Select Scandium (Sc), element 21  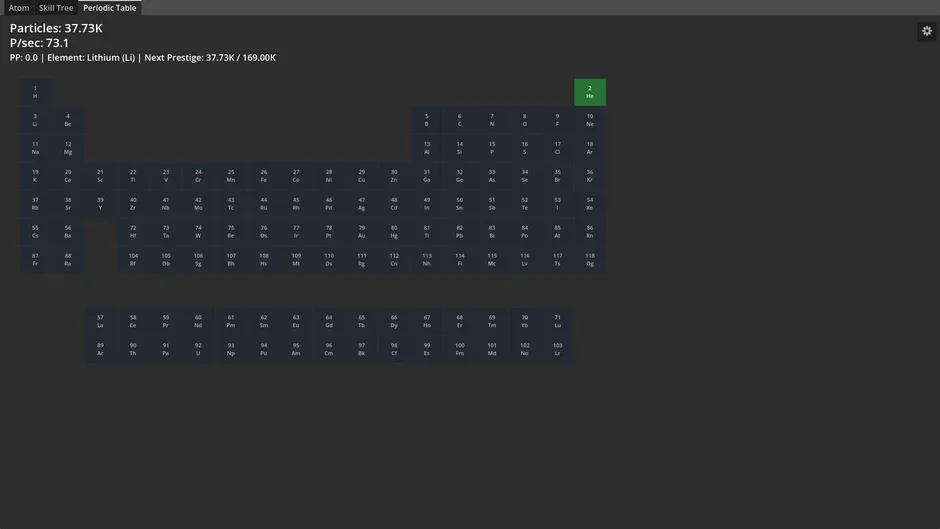tap(100, 176)
